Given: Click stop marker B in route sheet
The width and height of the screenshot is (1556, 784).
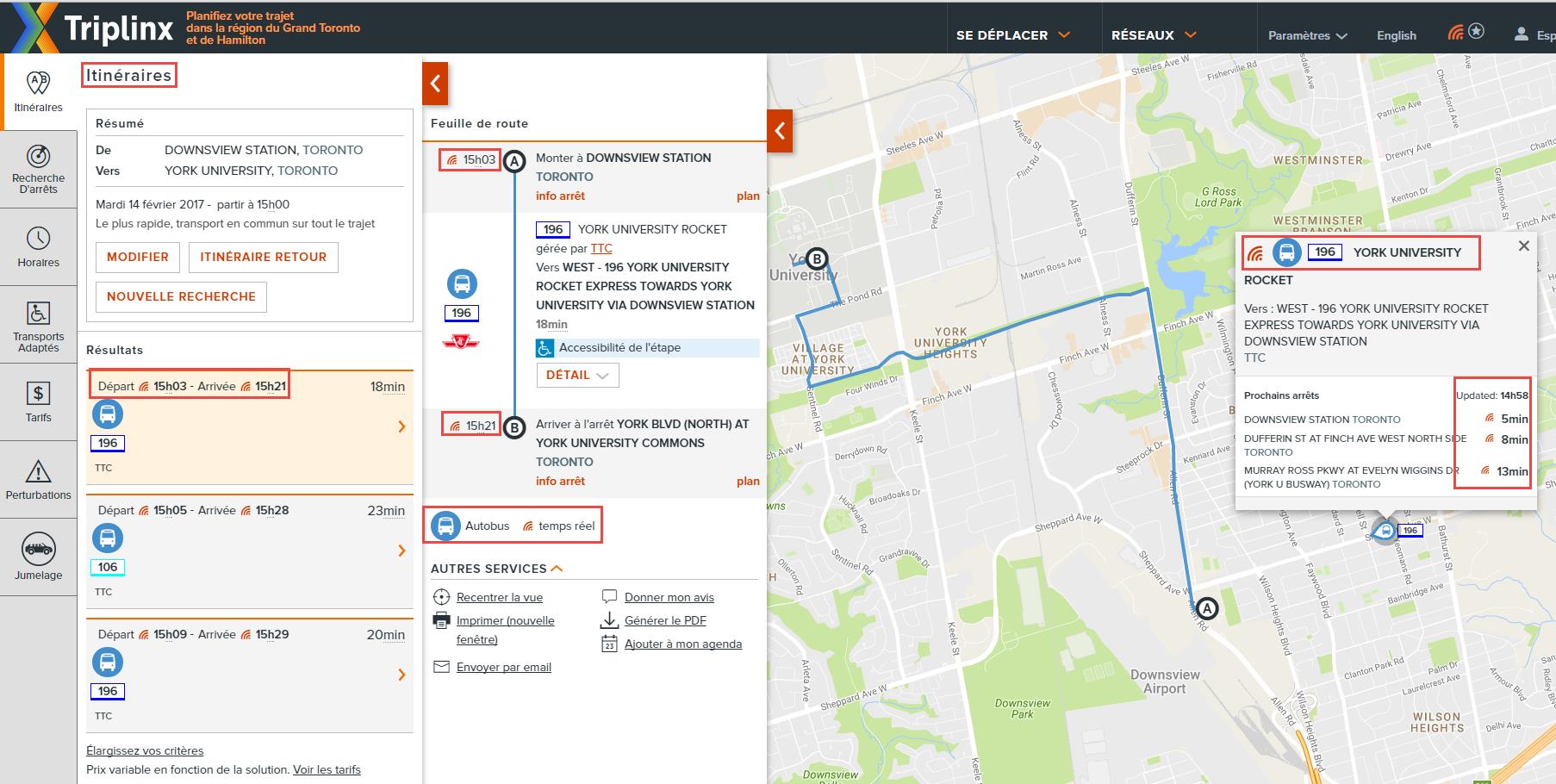Looking at the screenshot, I should pos(514,427).
